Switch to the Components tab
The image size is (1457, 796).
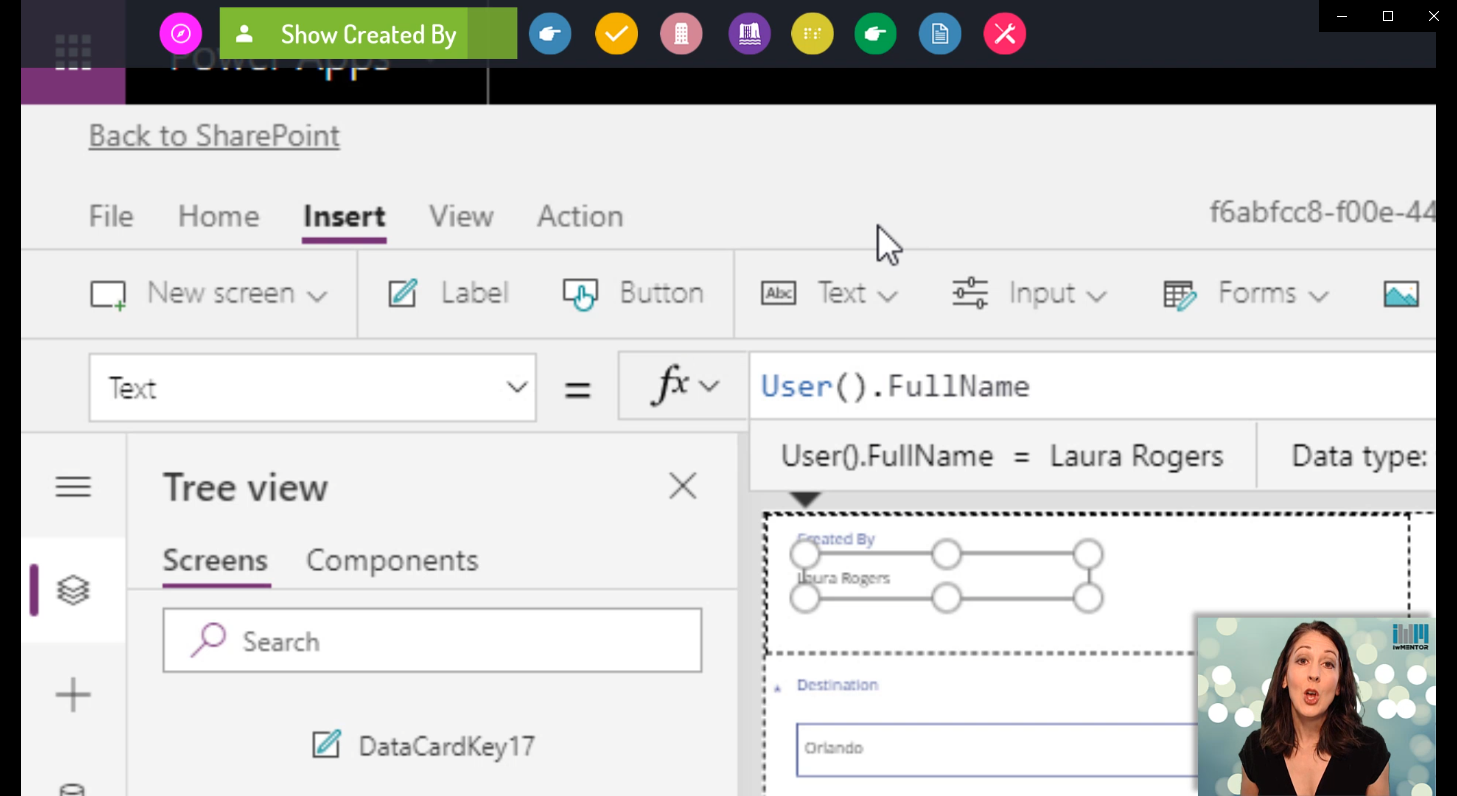pos(392,560)
